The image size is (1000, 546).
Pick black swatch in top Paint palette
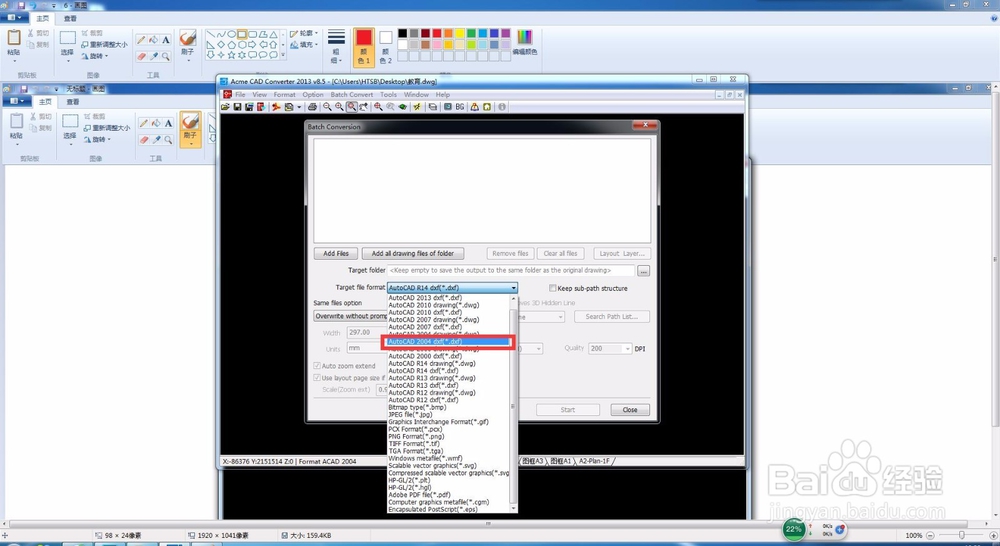tap(402, 33)
